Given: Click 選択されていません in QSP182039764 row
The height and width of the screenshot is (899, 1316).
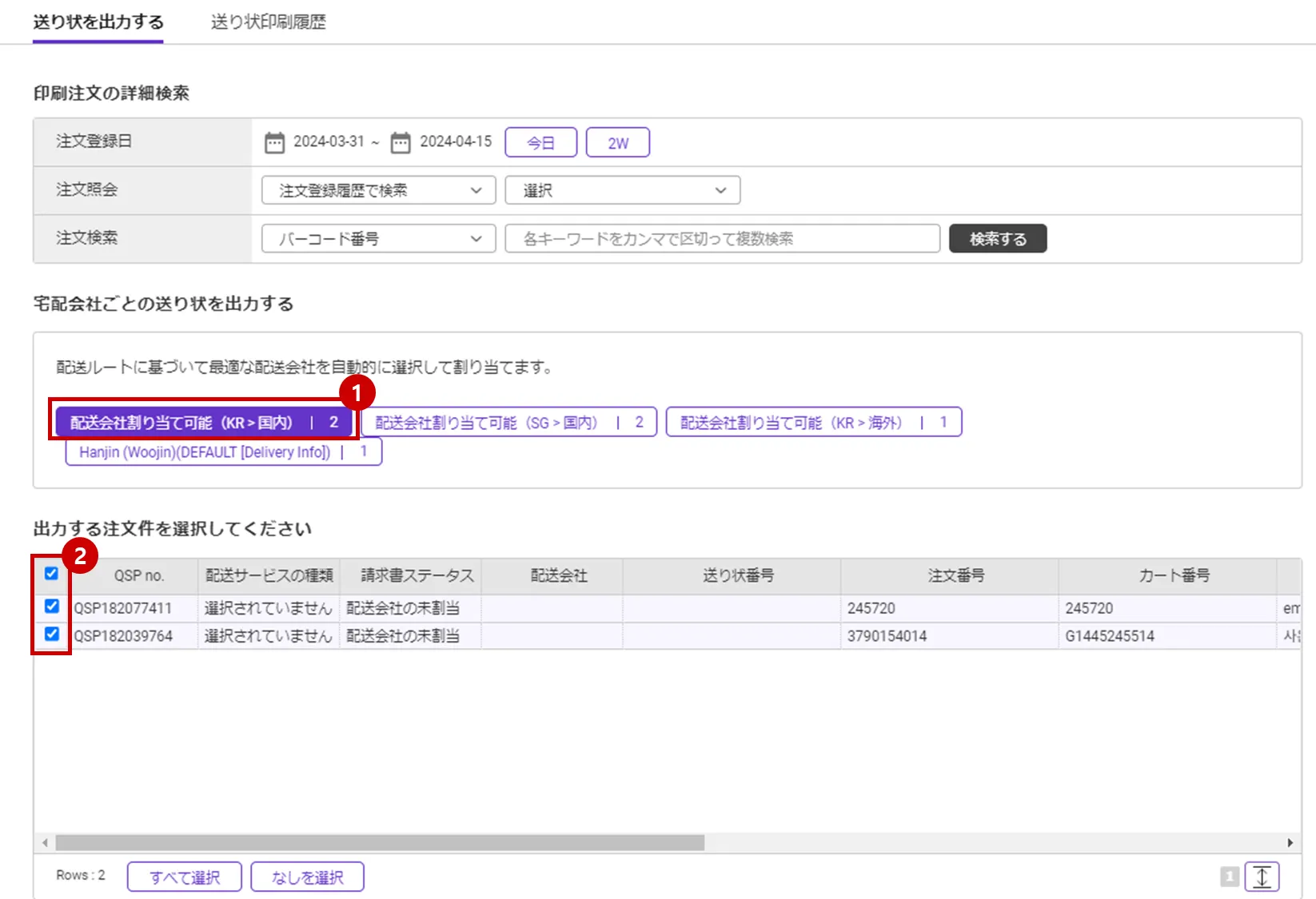Looking at the screenshot, I should tap(268, 636).
